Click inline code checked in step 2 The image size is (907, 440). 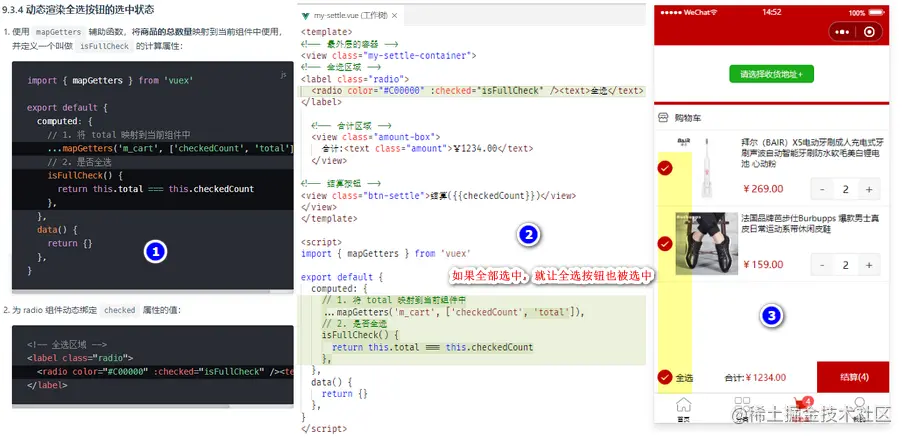coord(120,310)
